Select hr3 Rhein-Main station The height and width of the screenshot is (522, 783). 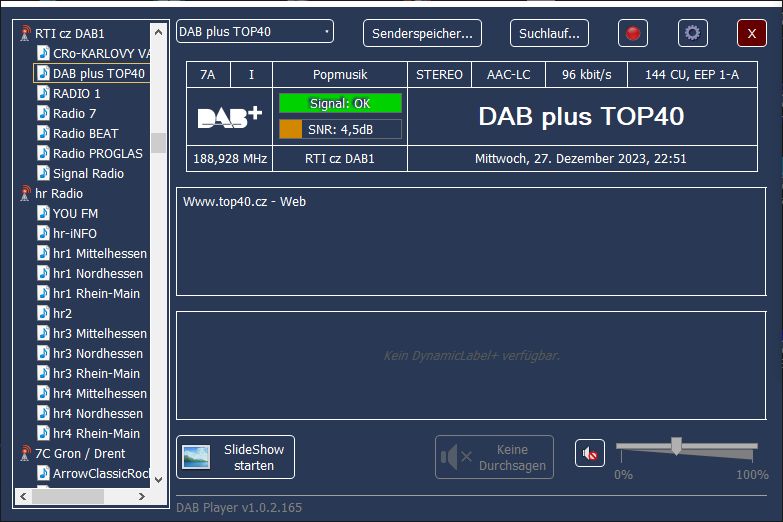tap(96, 373)
